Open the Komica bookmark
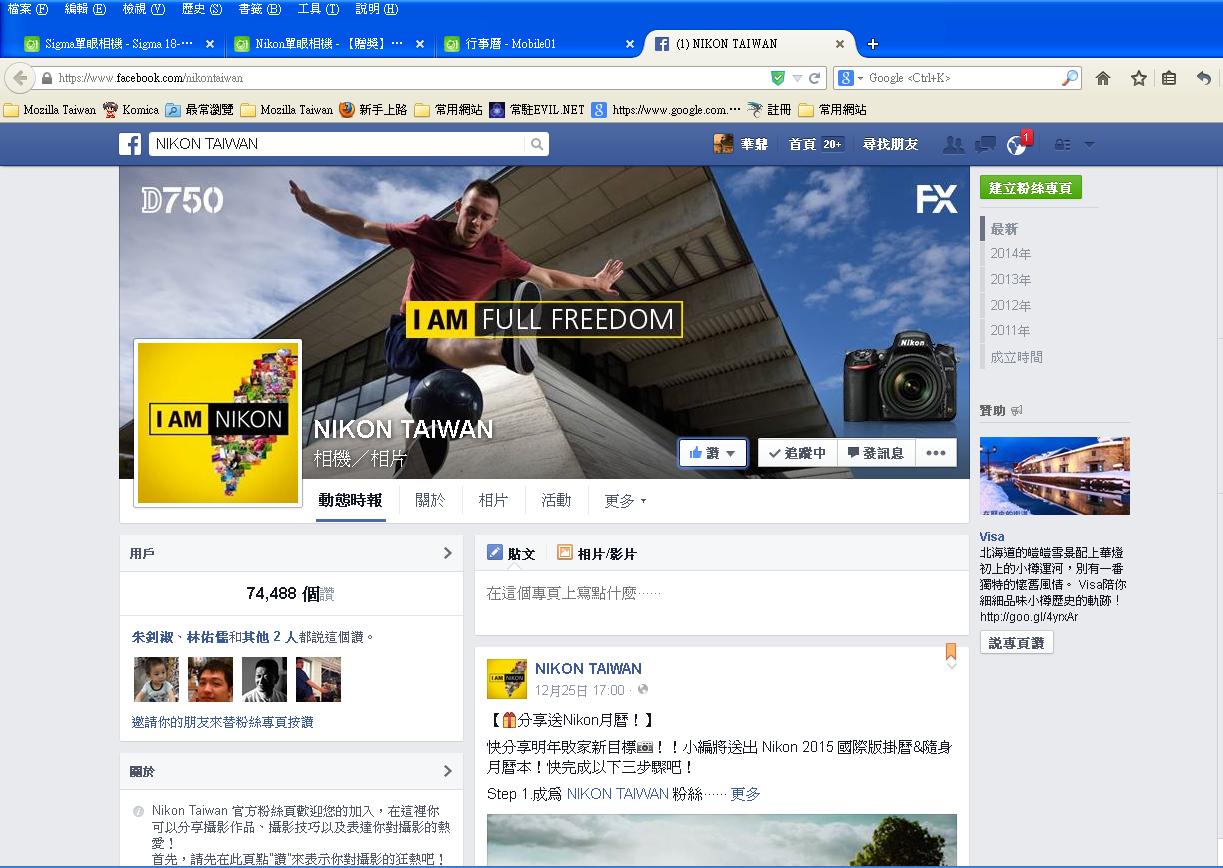 pyautogui.click(x=131, y=110)
